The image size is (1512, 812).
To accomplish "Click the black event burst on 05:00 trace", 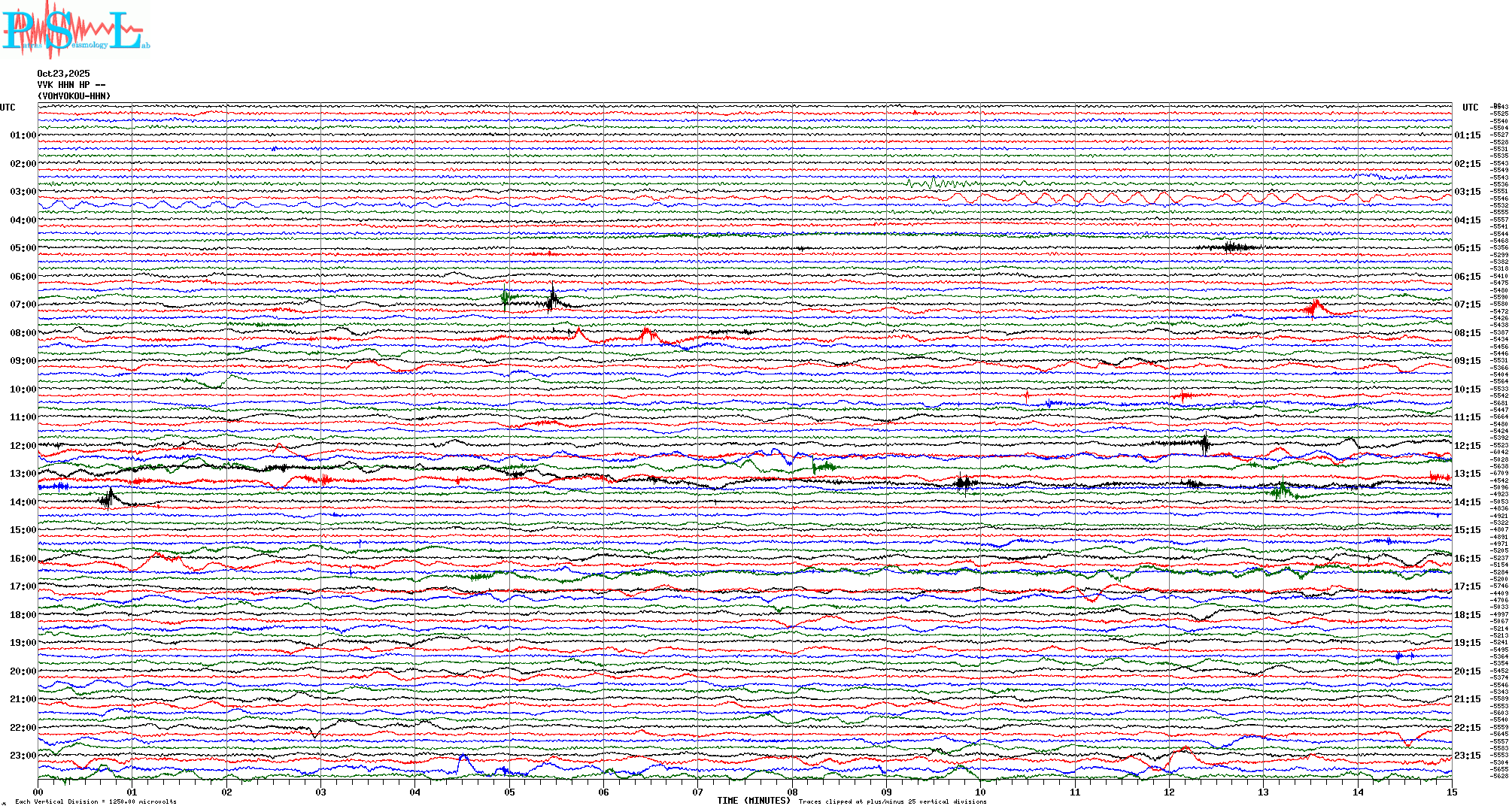I will click(x=1229, y=247).
